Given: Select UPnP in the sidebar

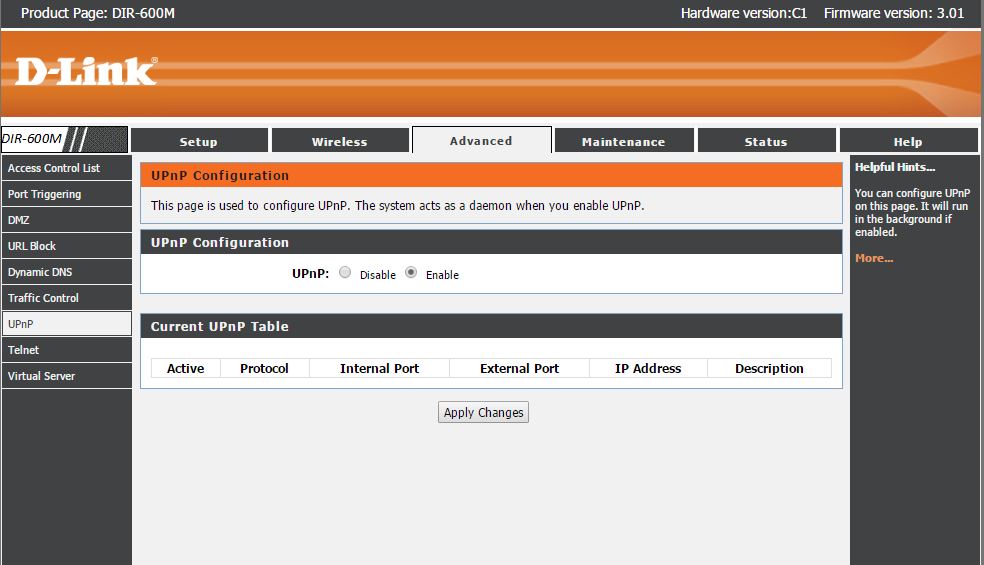Looking at the screenshot, I should click(67, 324).
